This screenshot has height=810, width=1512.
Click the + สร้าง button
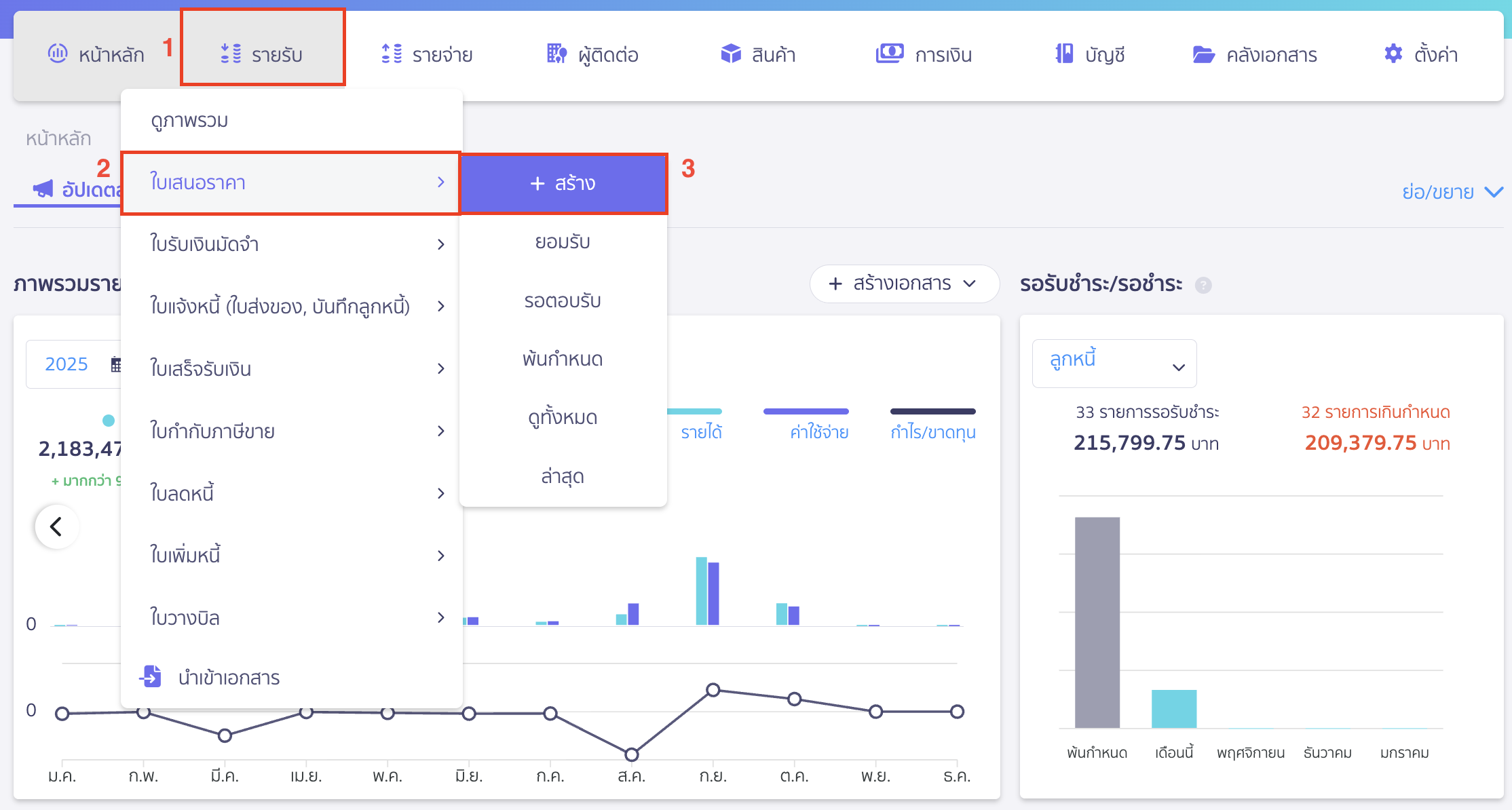[563, 183]
